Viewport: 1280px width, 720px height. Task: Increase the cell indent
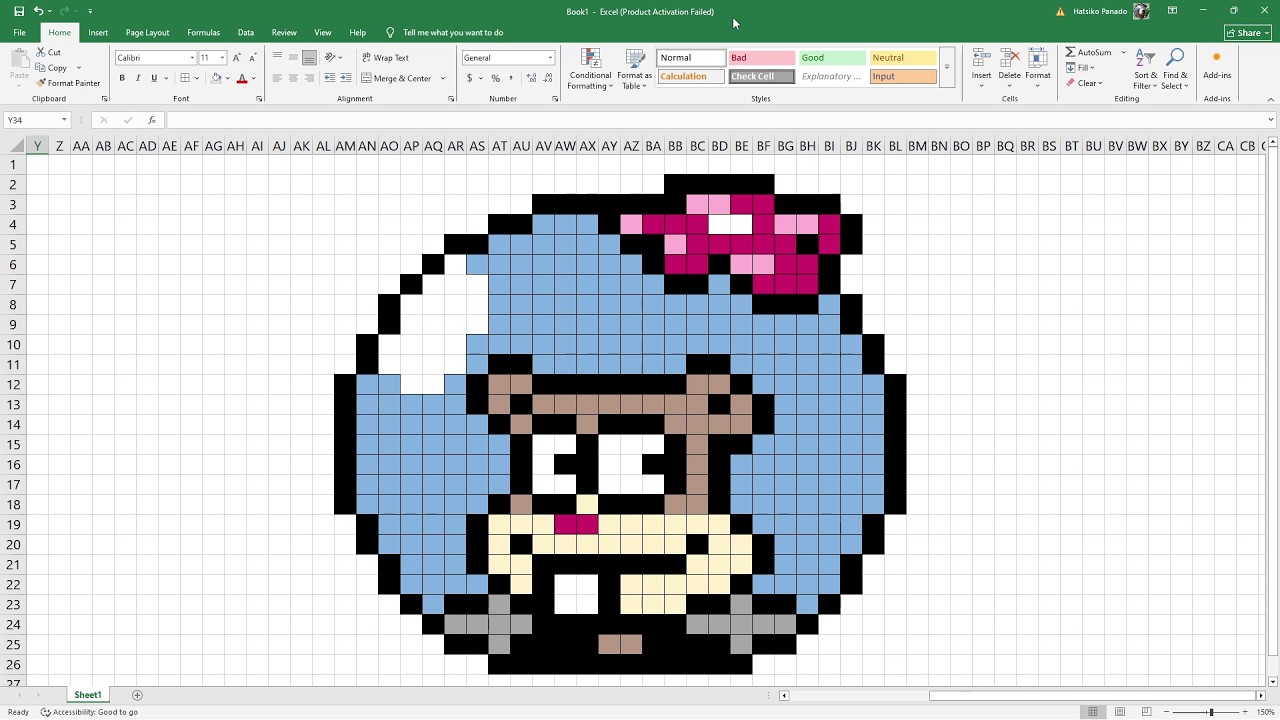click(345, 78)
